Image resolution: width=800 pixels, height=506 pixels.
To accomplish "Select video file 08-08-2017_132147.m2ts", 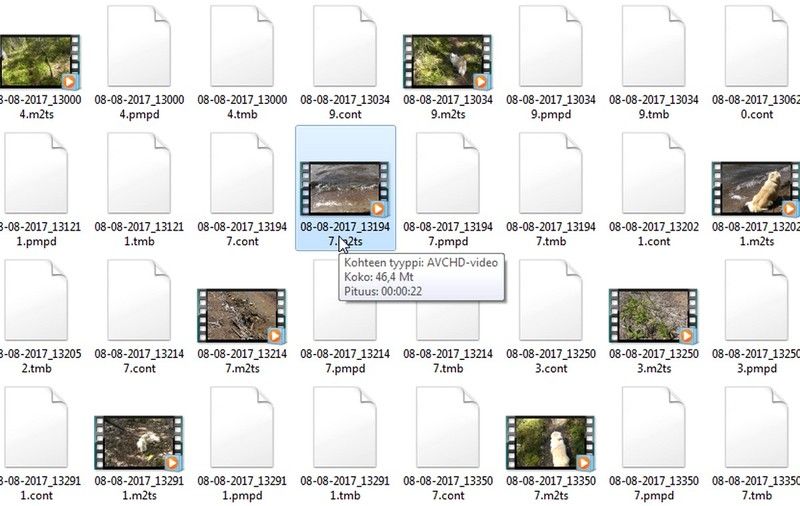I will click(242, 316).
